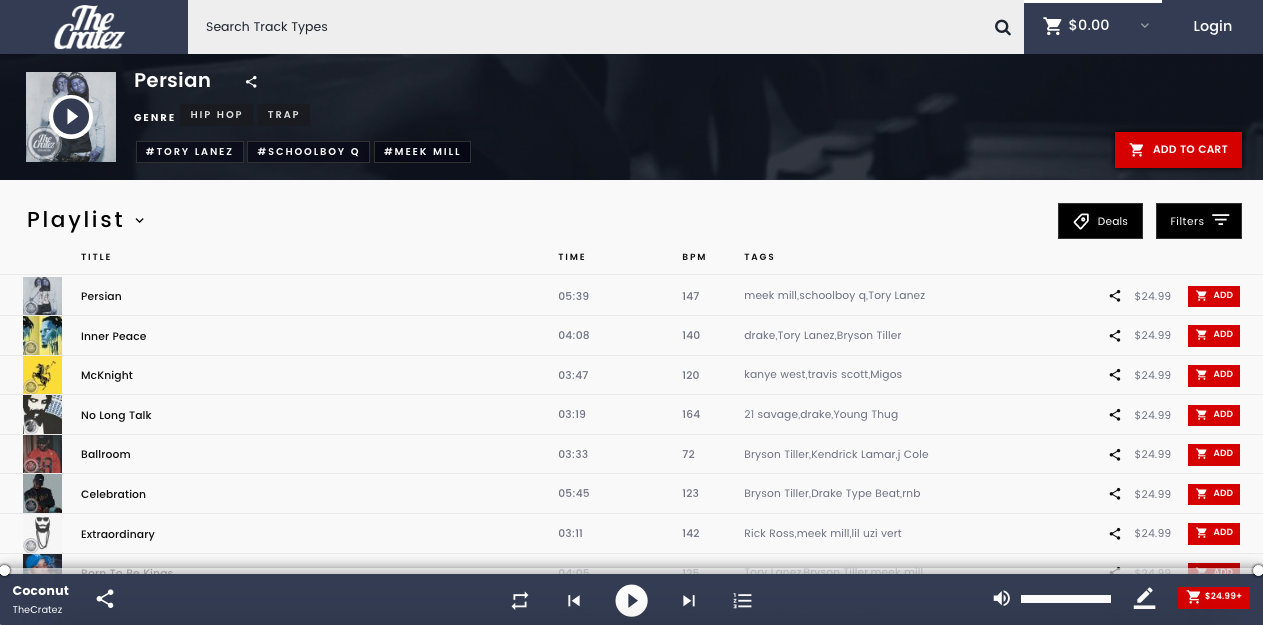Screen dimensions: 1263x625
Task: Click the No Long Talk title
Action: 116,415
